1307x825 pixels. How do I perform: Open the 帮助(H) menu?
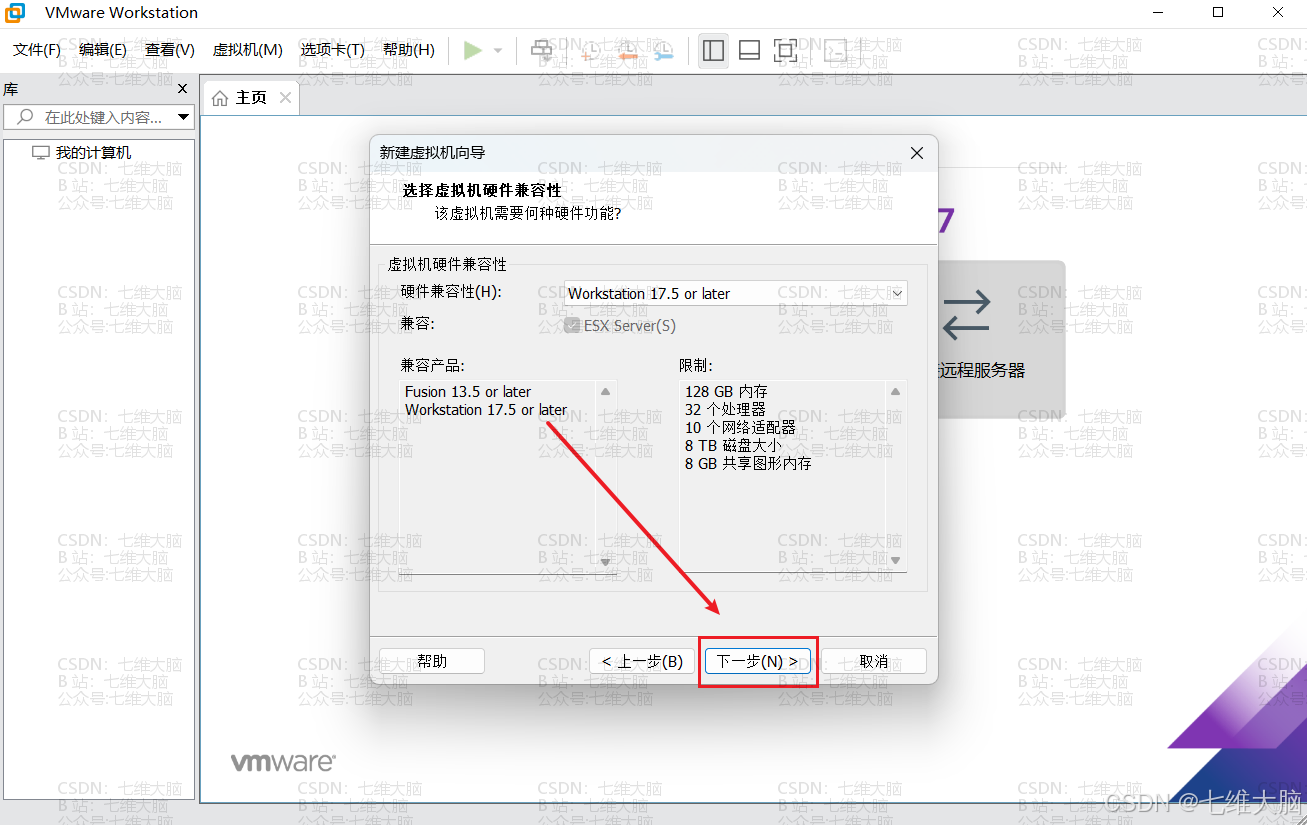click(409, 50)
